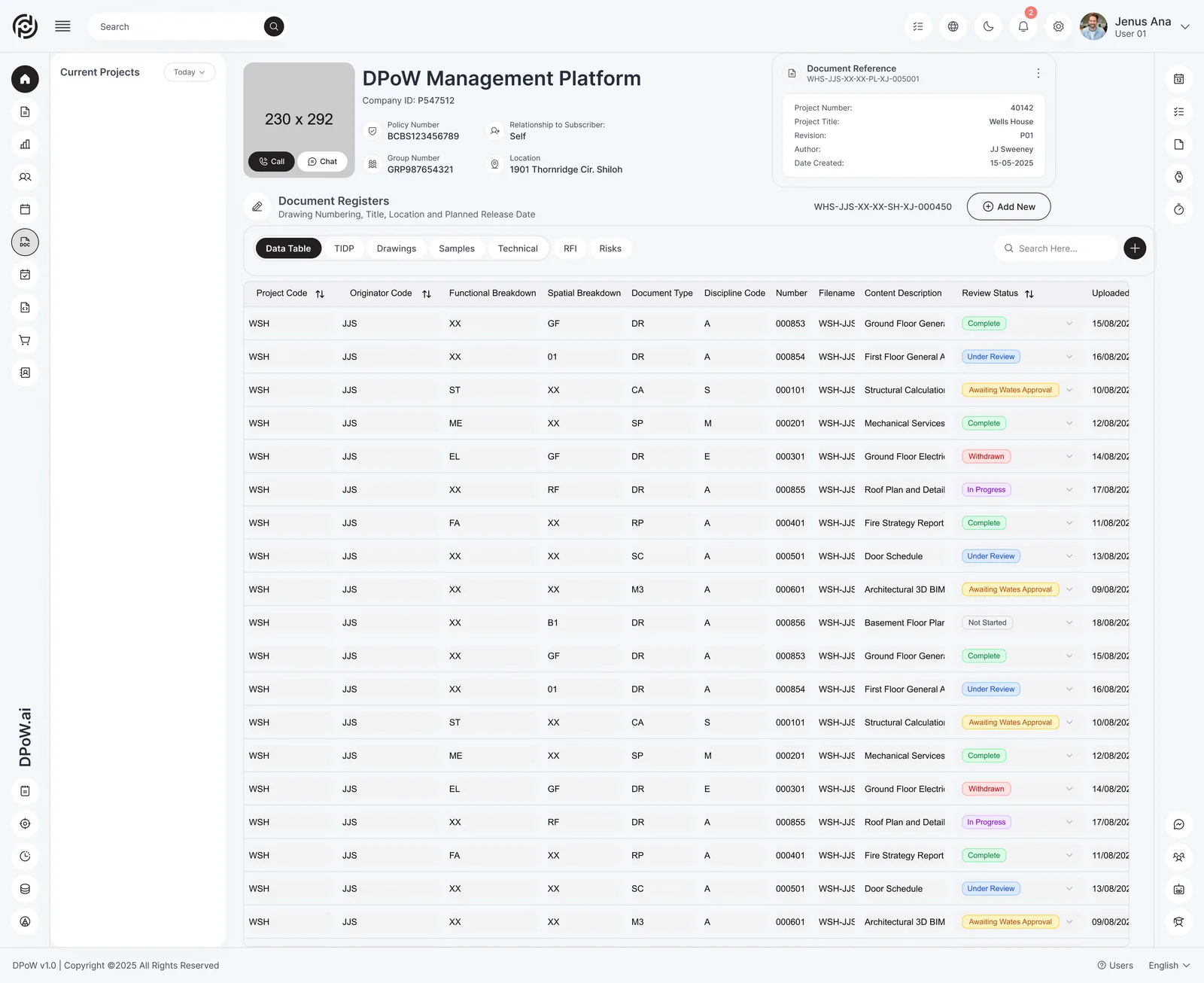Open notifications bell with badge 2
The image size is (1204, 983).
[x=1023, y=26]
